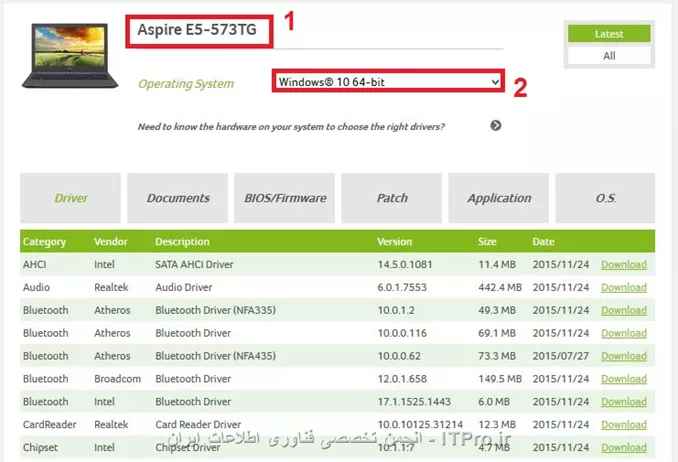Click the CardReader category cell
678x462 pixels.
49,424
